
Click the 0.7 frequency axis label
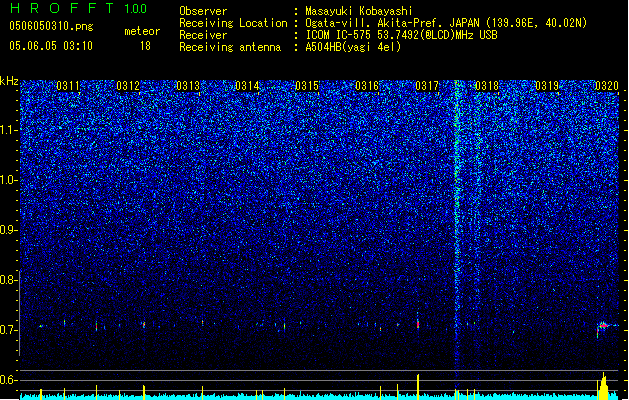9,330
